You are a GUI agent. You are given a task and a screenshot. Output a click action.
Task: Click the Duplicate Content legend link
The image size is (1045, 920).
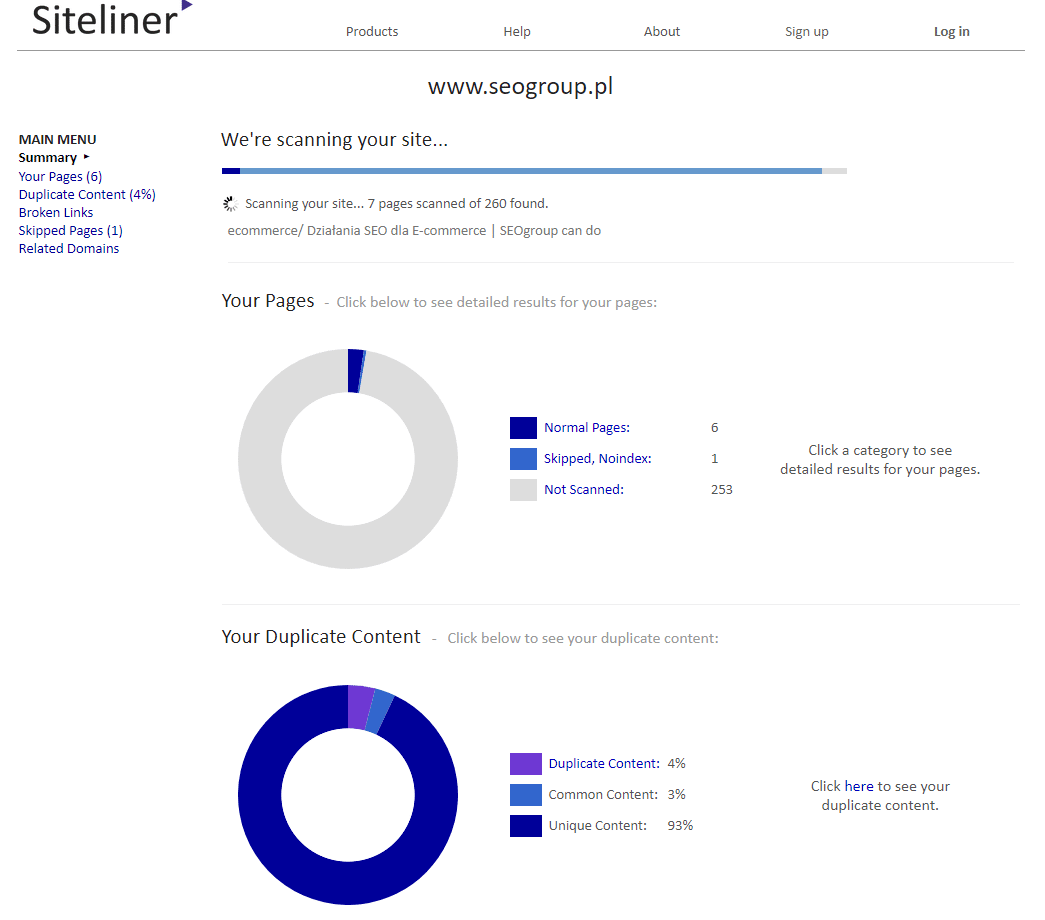[604, 763]
